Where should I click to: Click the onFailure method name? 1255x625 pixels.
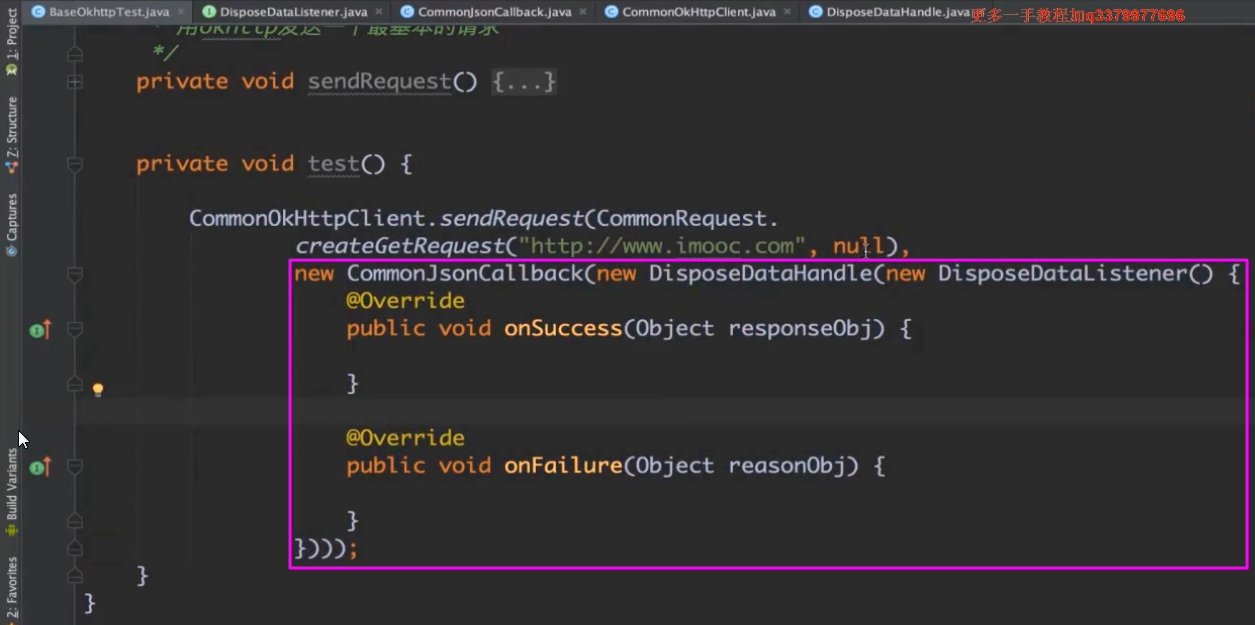(x=563, y=466)
